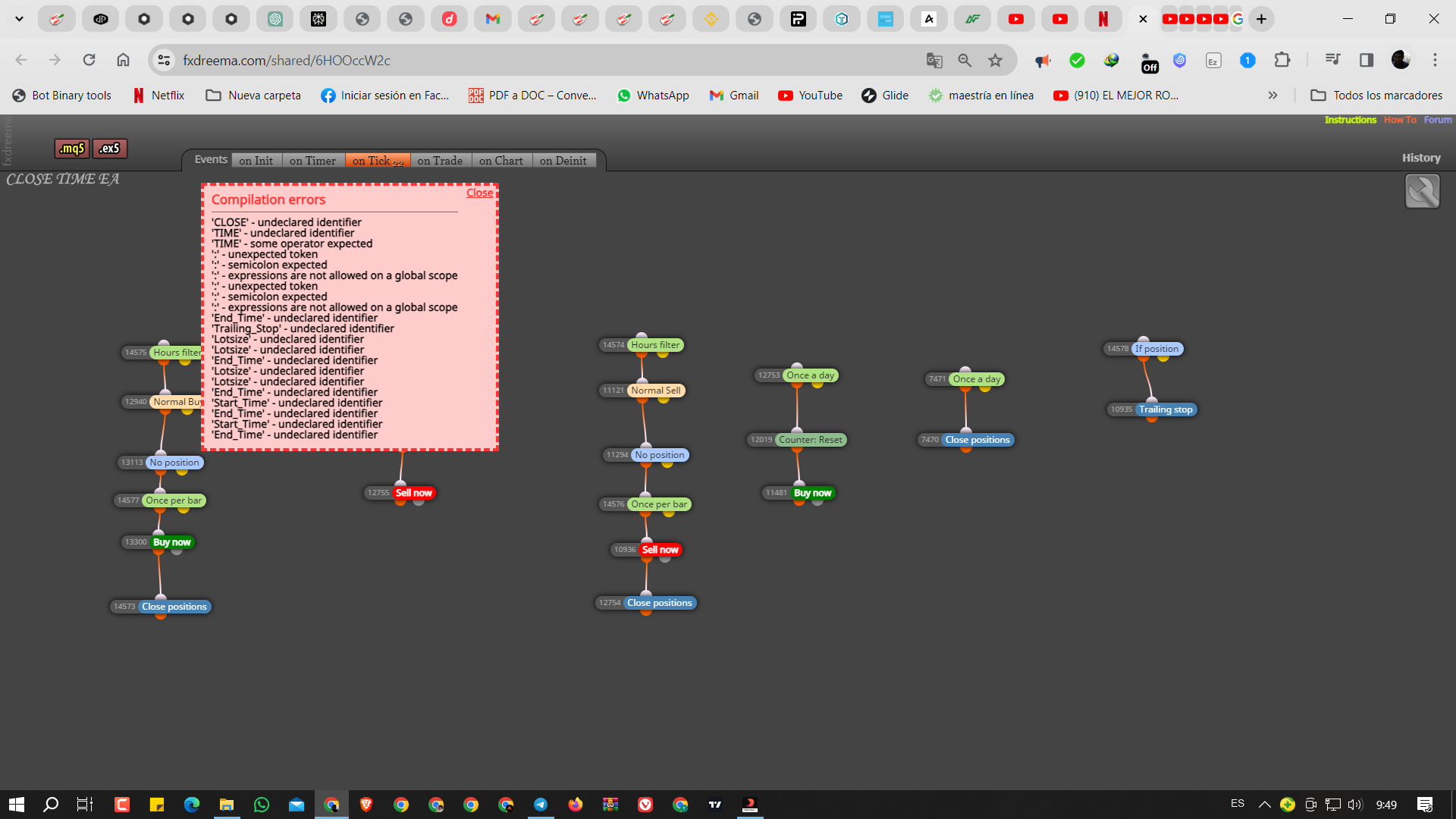
Task: Open Todos los marcadores folder
Action: pyautogui.click(x=1377, y=95)
